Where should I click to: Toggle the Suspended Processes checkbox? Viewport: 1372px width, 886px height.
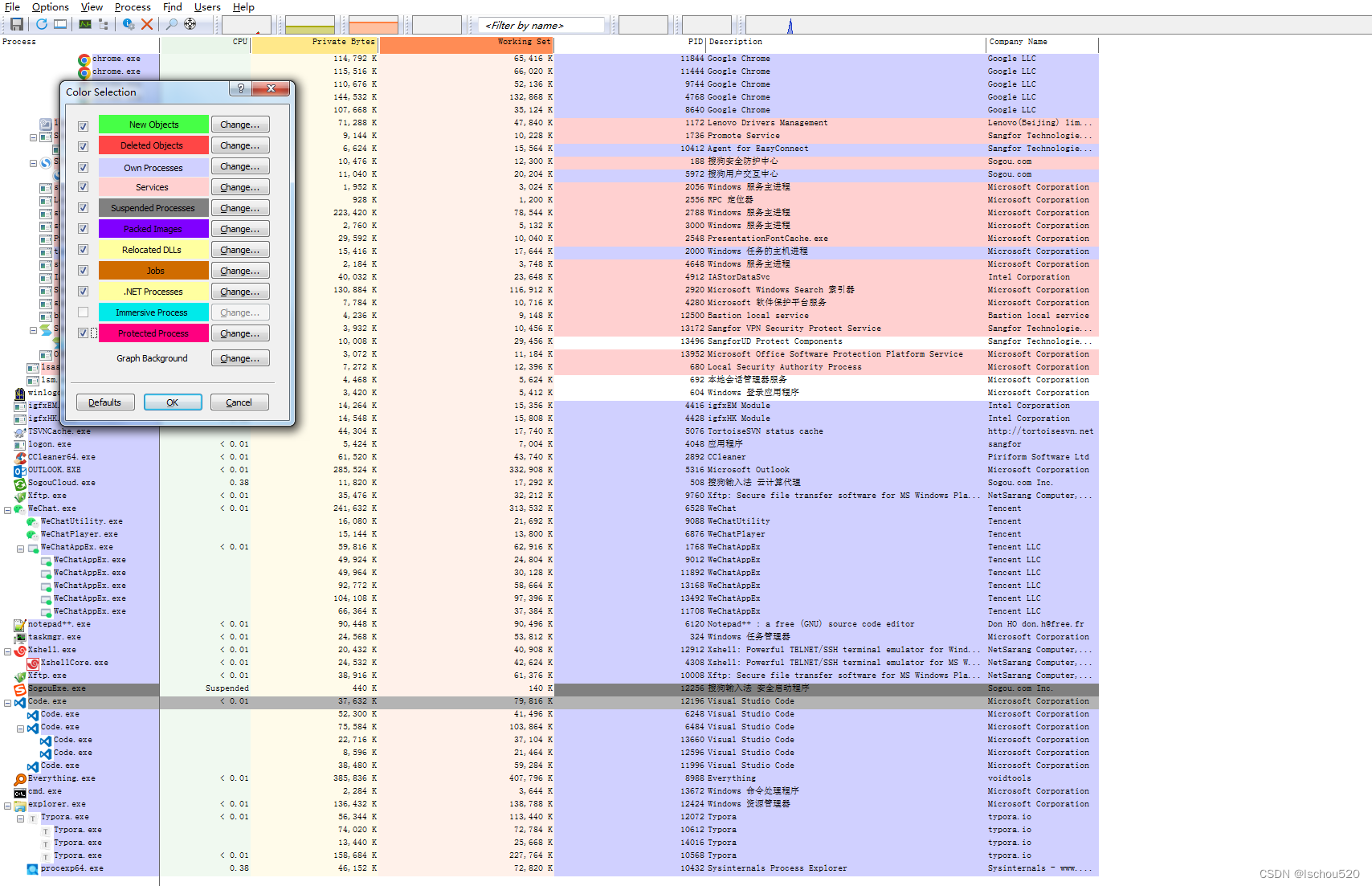[83, 208]
